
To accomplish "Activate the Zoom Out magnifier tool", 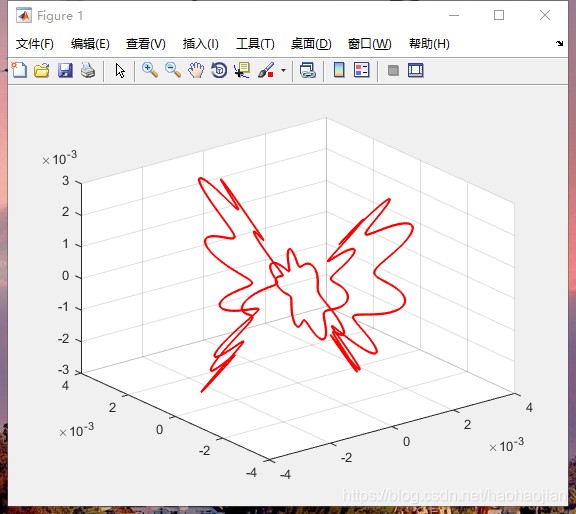I will pos(173,70).
